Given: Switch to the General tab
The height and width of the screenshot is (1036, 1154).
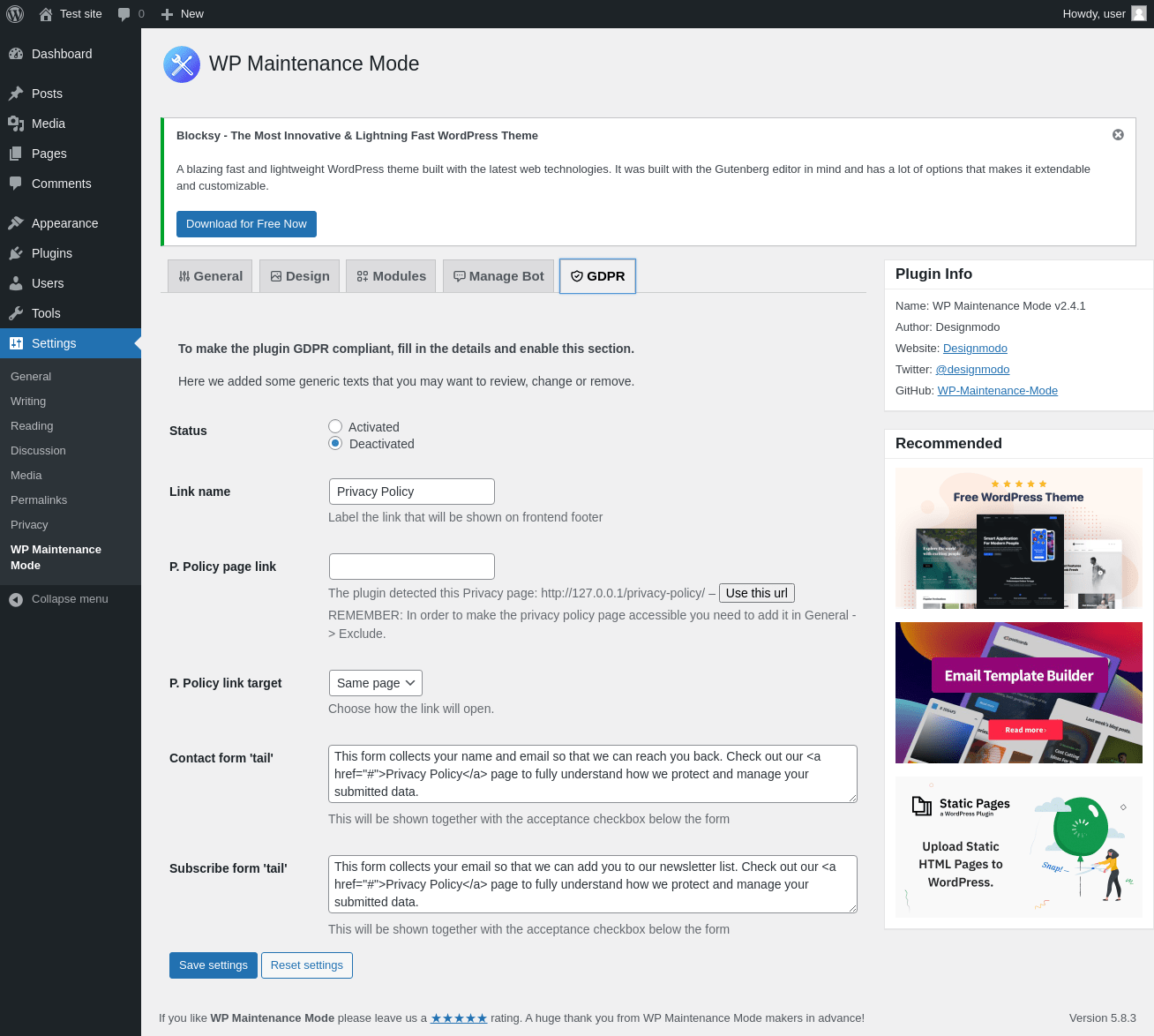Looking at the screenshot, I should point(210,276).
